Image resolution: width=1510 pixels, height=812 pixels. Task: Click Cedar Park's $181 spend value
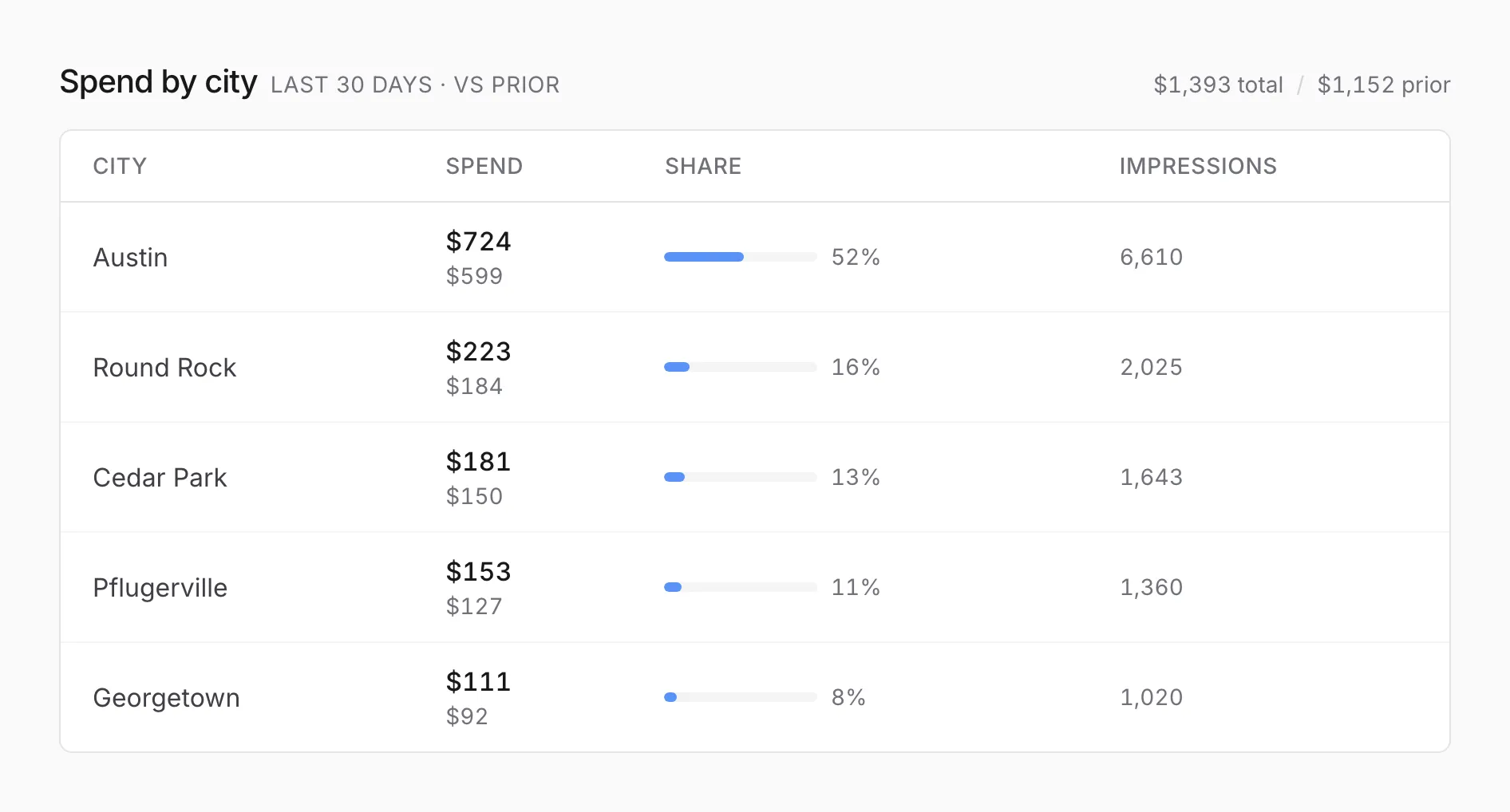(x=478, y=461)
